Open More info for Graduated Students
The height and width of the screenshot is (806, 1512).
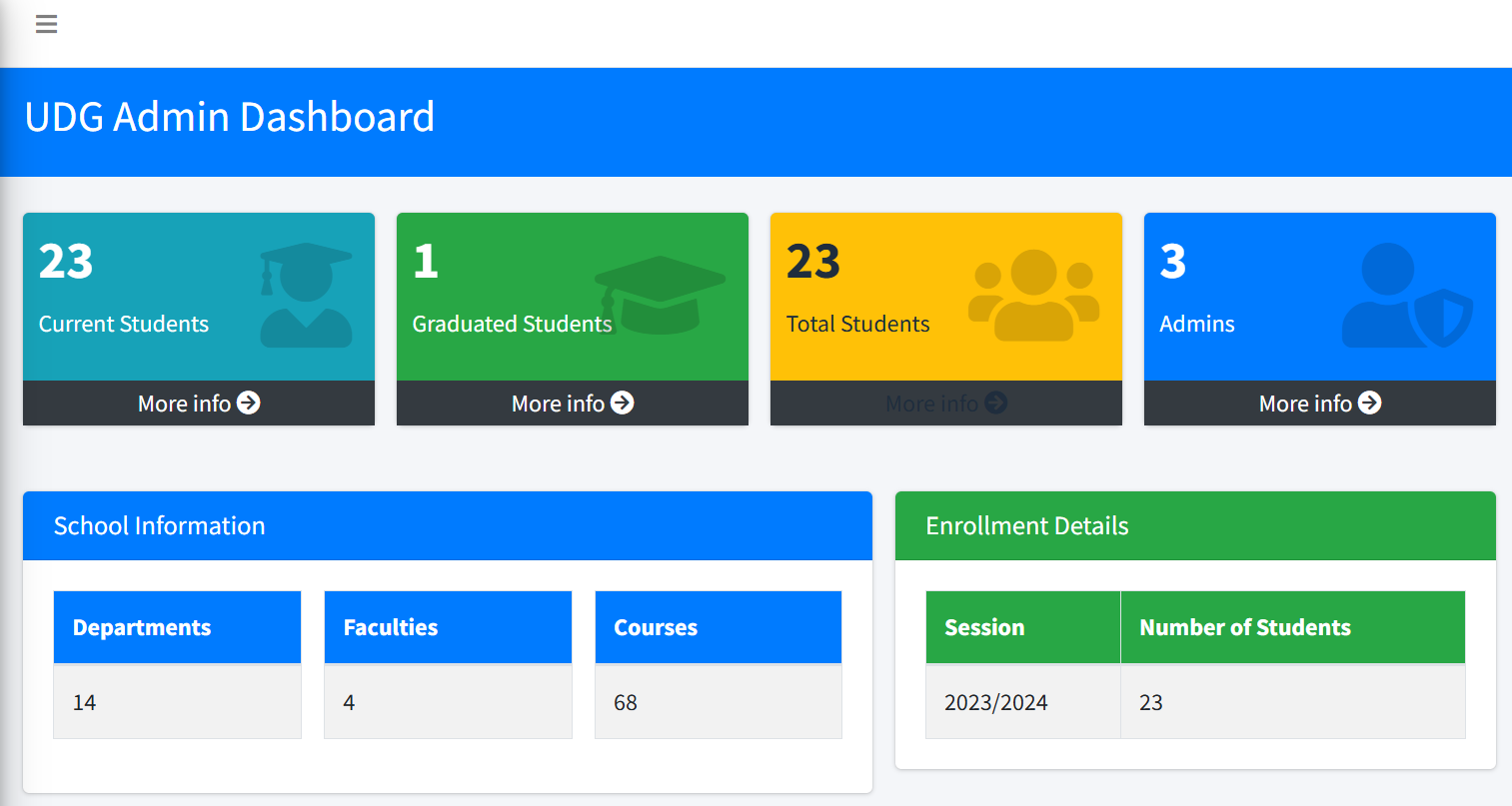point(572,403)
